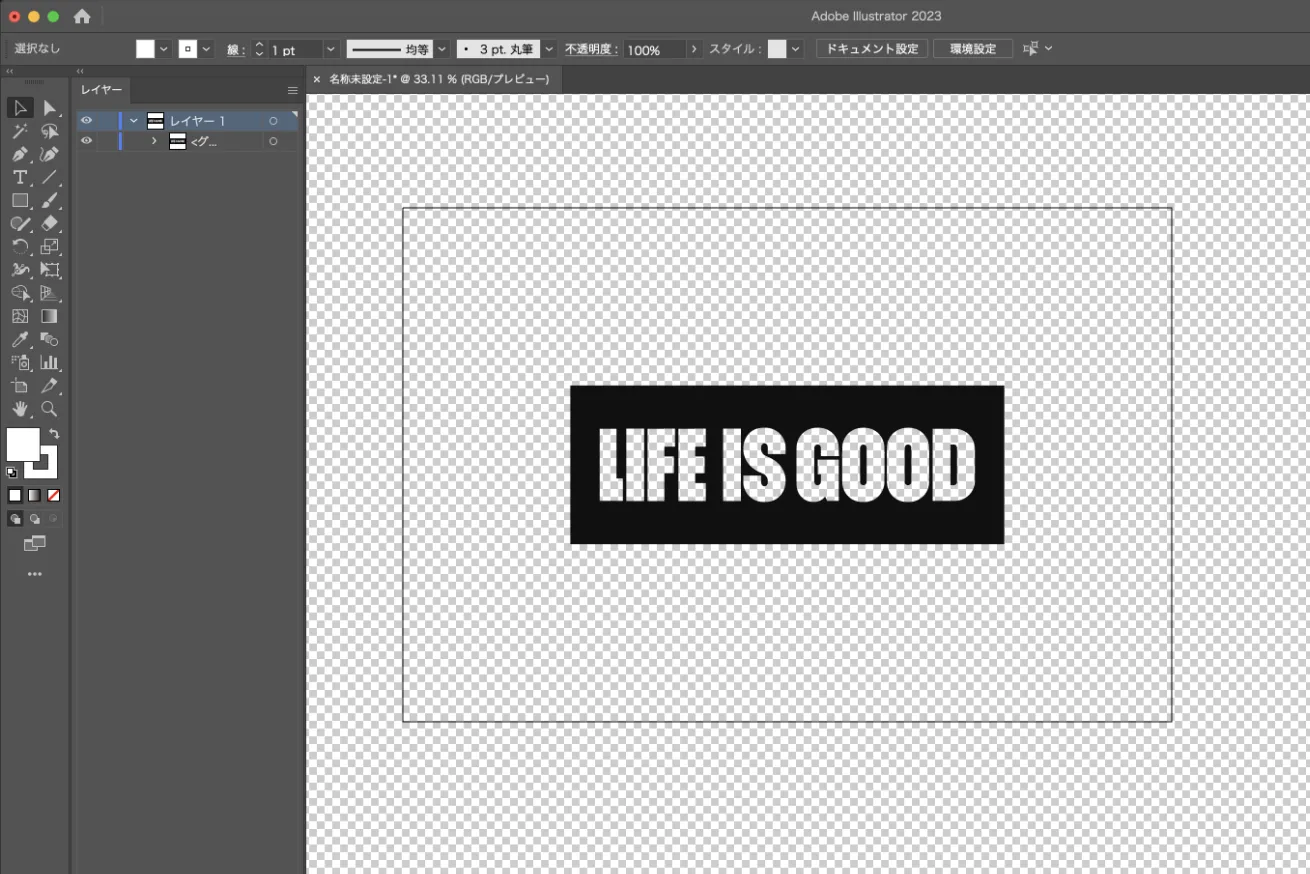This screenshot has height=874, width=1310.
Task: Switch to the 名称未設定-1 document tab
Action: pyautogui.click(x=438, y=79)
